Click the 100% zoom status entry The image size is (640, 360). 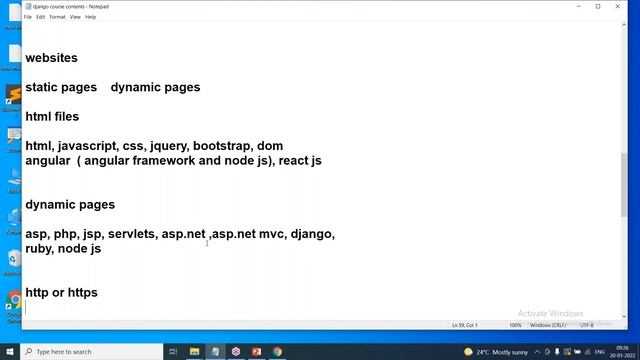pyautogui.click(x=515, y=325)
